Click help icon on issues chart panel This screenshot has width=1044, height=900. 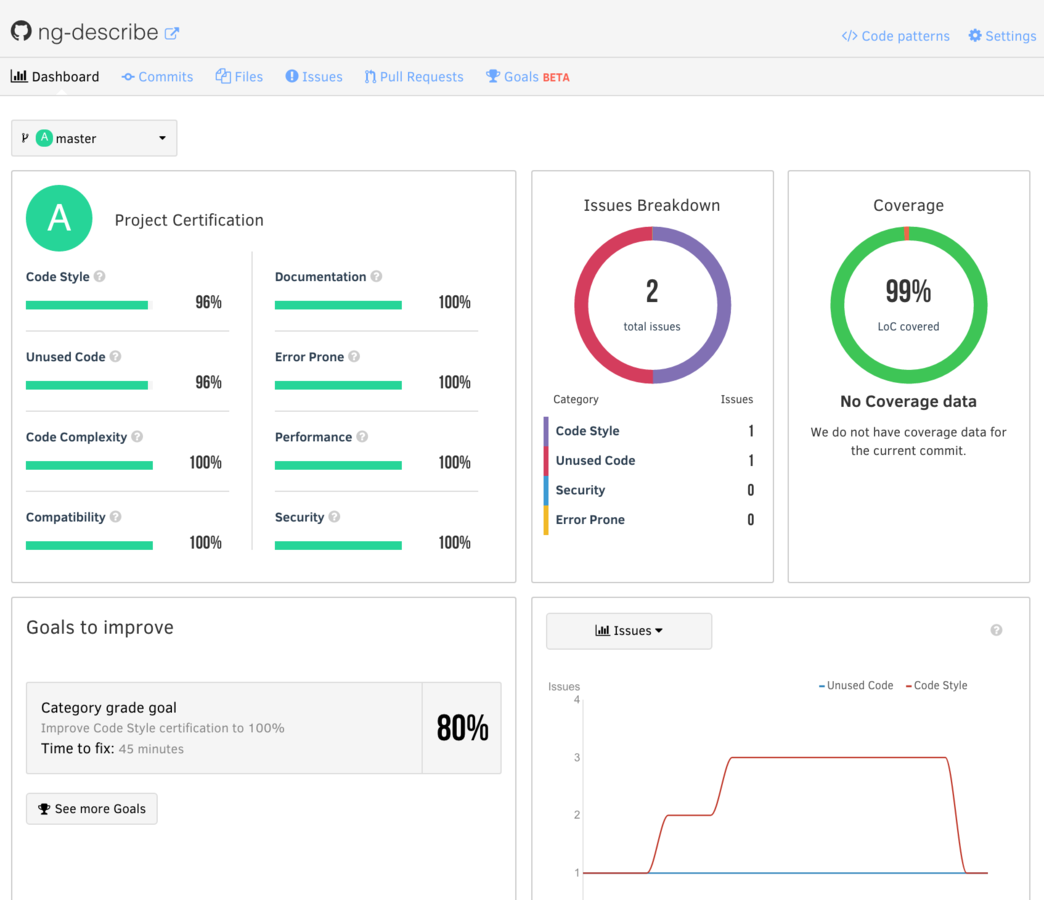[996, 630]
